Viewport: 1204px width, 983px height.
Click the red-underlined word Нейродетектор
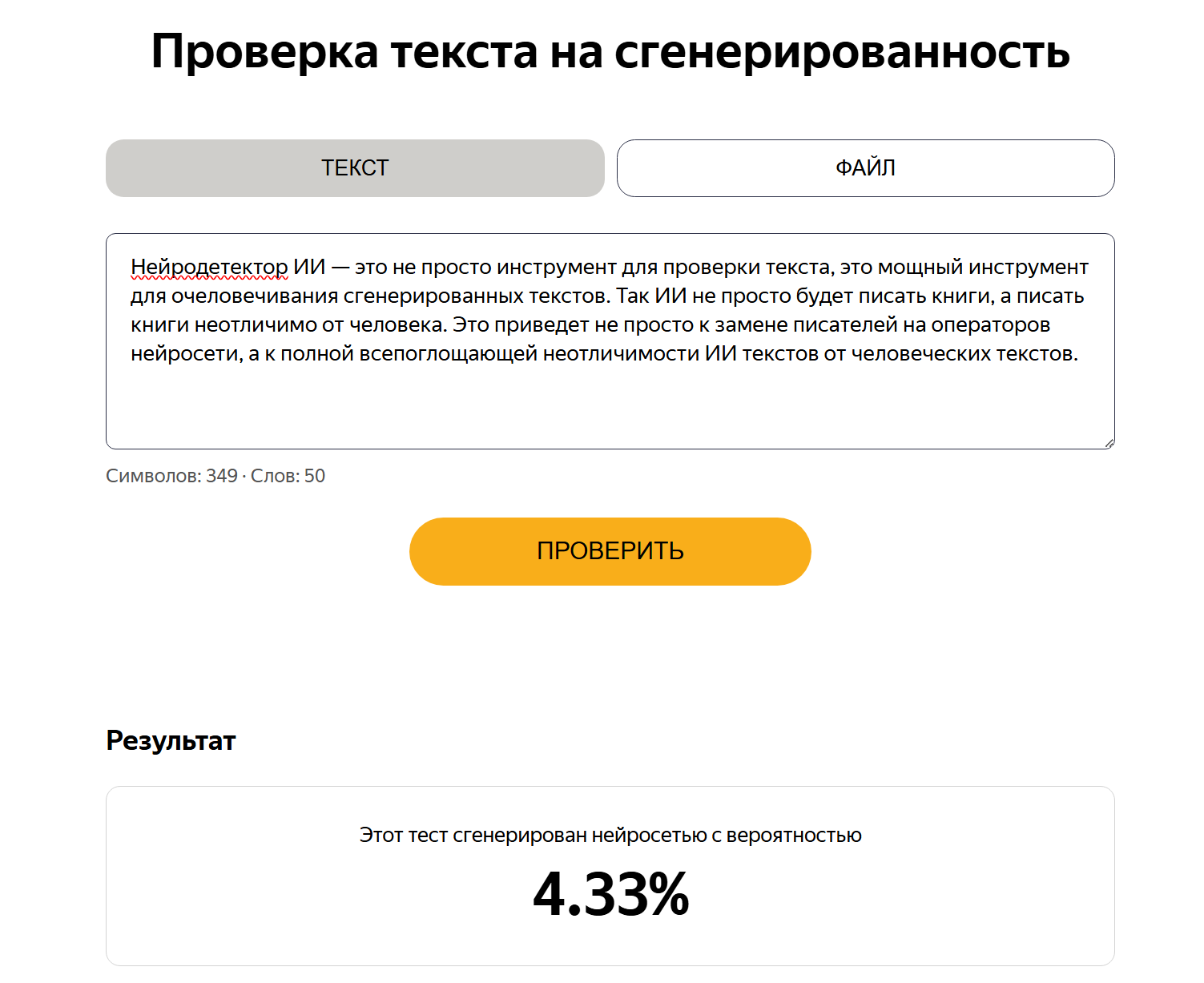[209, 267]
